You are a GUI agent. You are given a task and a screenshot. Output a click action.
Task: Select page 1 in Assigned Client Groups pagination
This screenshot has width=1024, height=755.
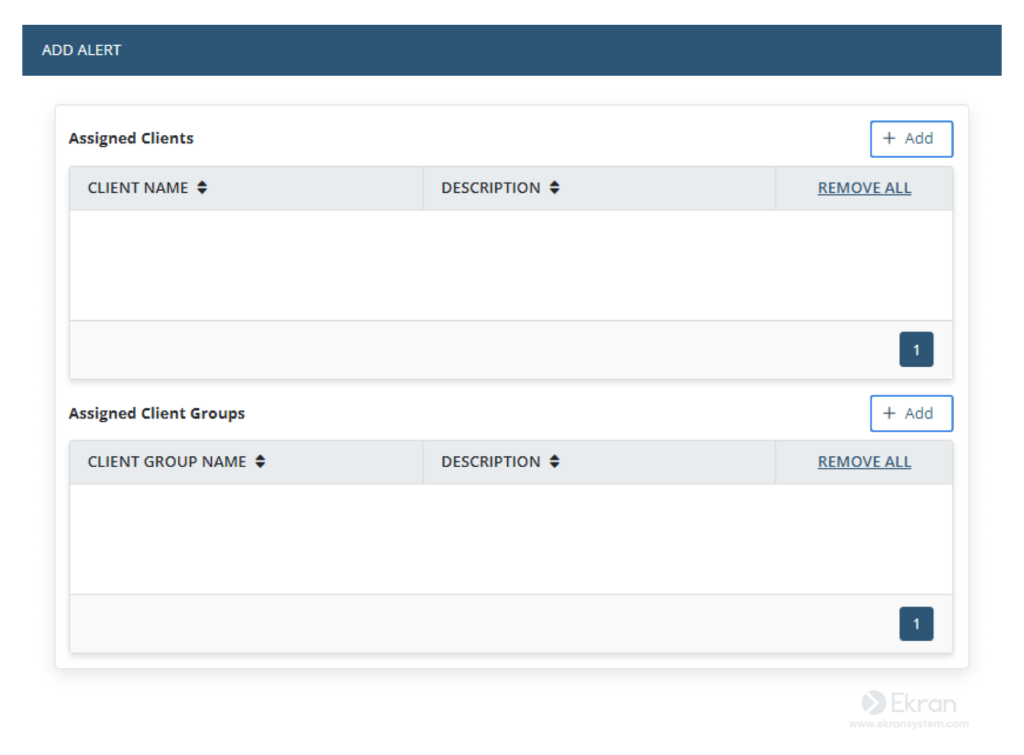(x=916, y=624)
